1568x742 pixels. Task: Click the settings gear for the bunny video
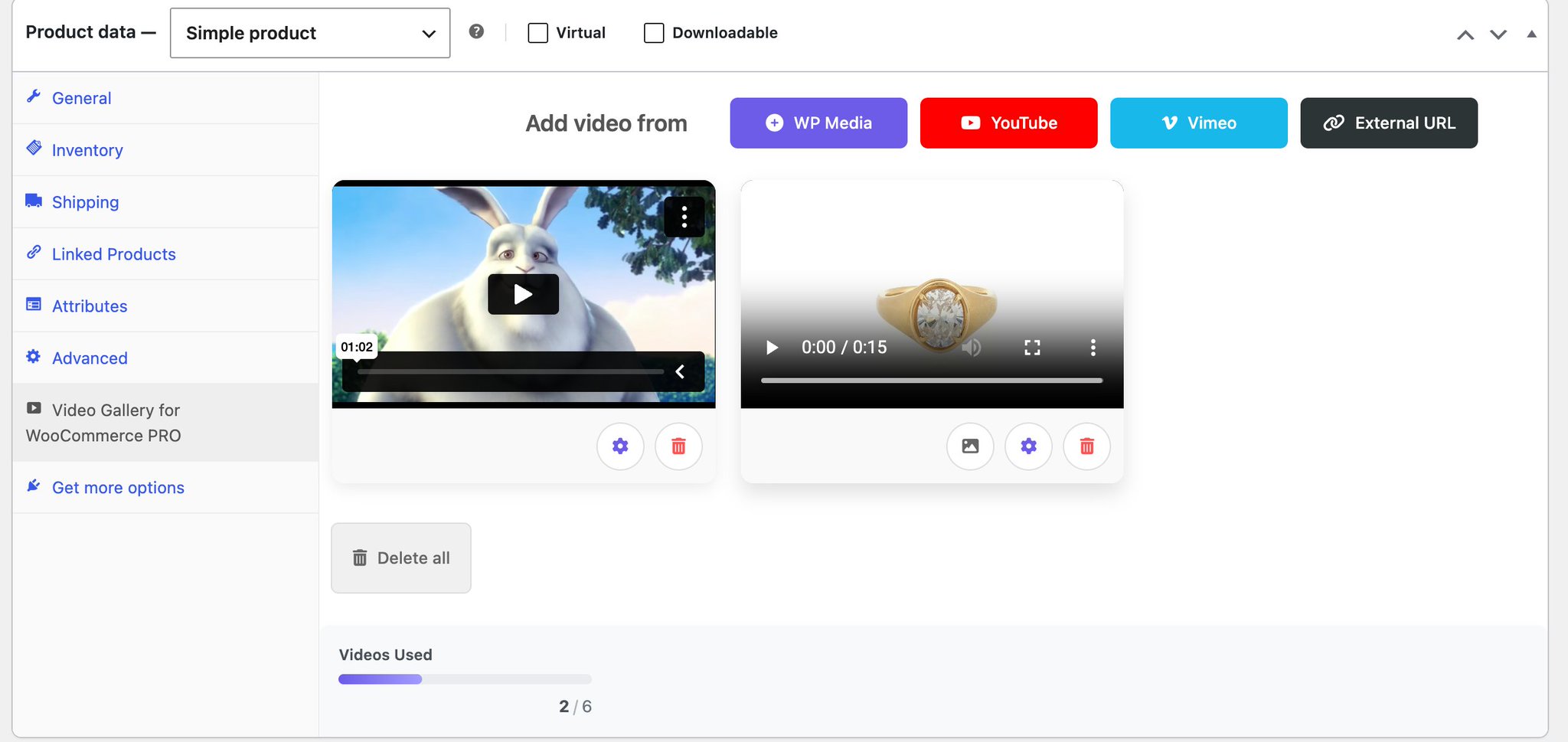click(620, 446)
